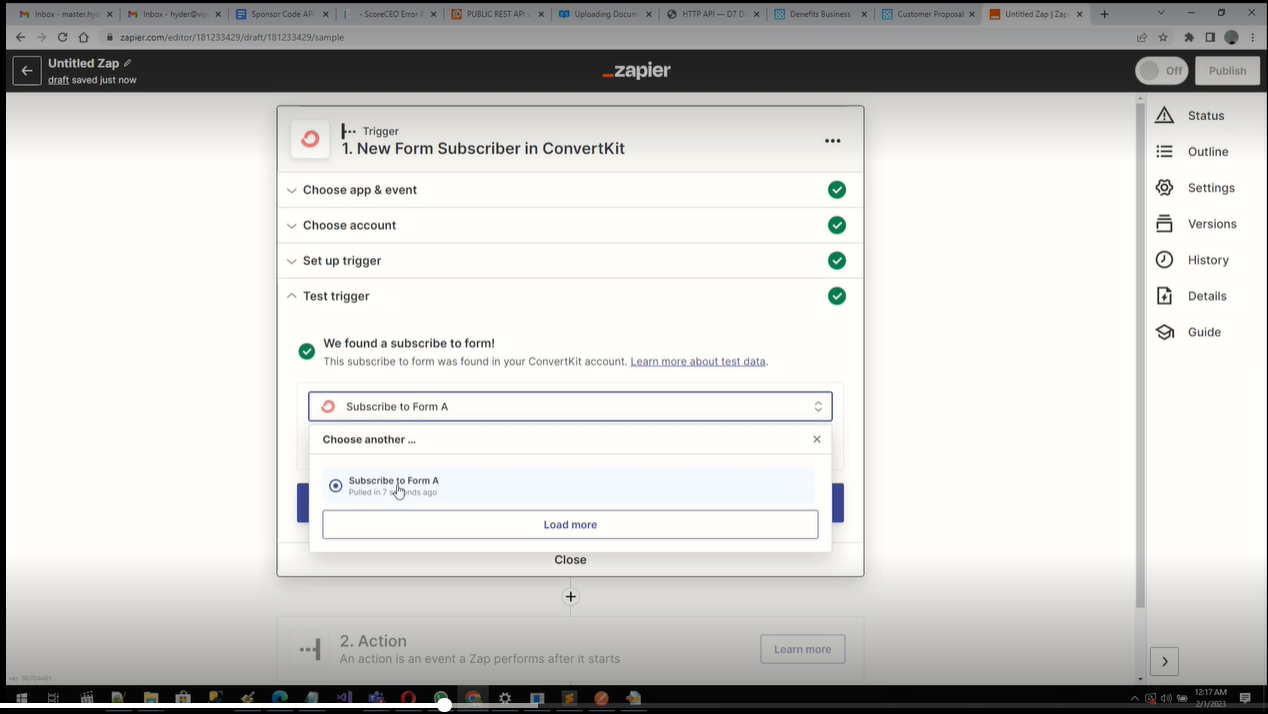Open the History clock icon
1268x714 pixels.
1164,259
